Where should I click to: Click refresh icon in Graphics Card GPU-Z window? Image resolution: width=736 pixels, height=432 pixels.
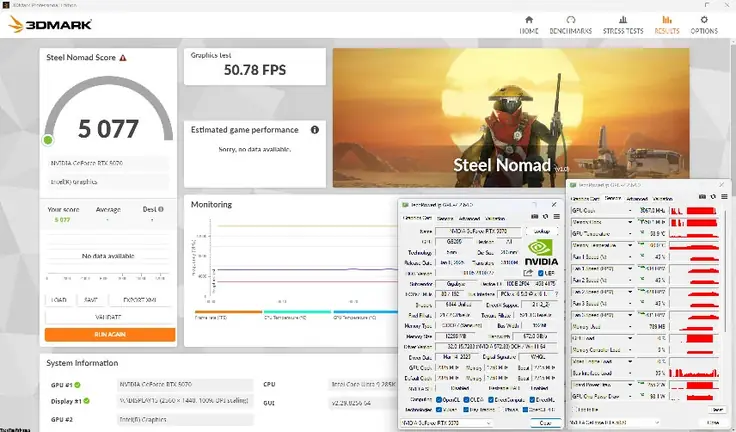pos(545,216)
